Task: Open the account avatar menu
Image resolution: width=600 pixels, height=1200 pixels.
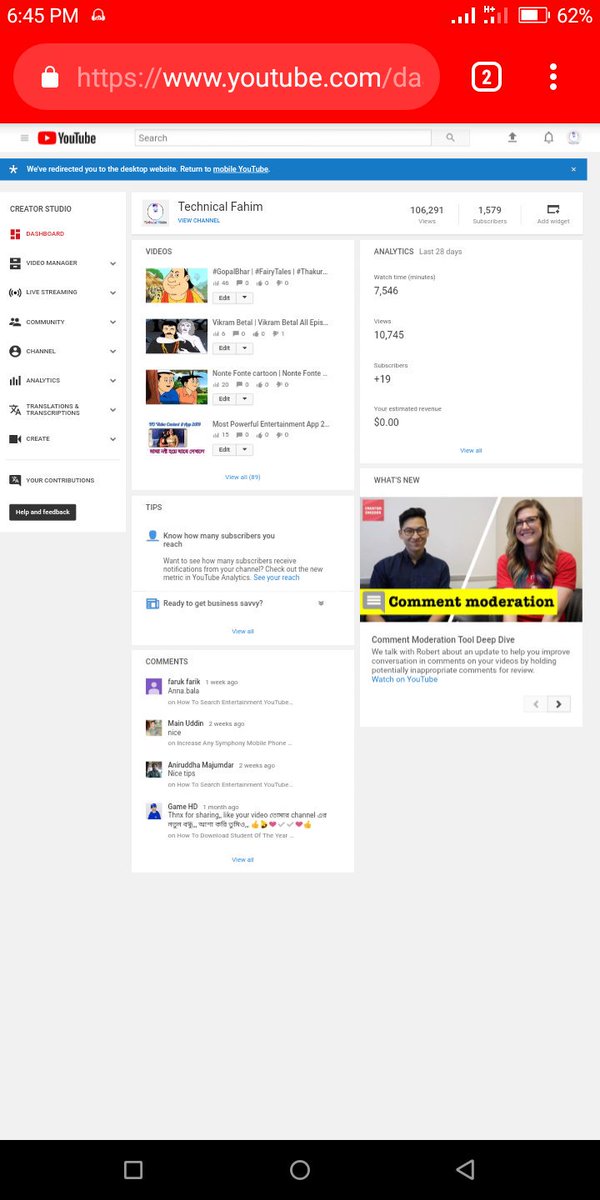Action: point(574,137)
